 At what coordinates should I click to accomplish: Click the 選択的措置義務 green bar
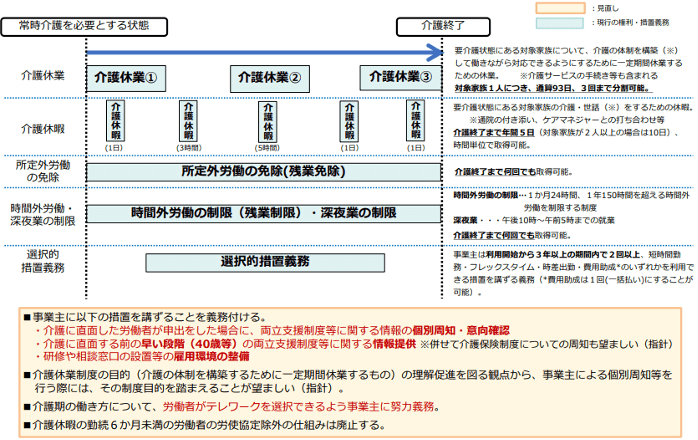point(265,261)
